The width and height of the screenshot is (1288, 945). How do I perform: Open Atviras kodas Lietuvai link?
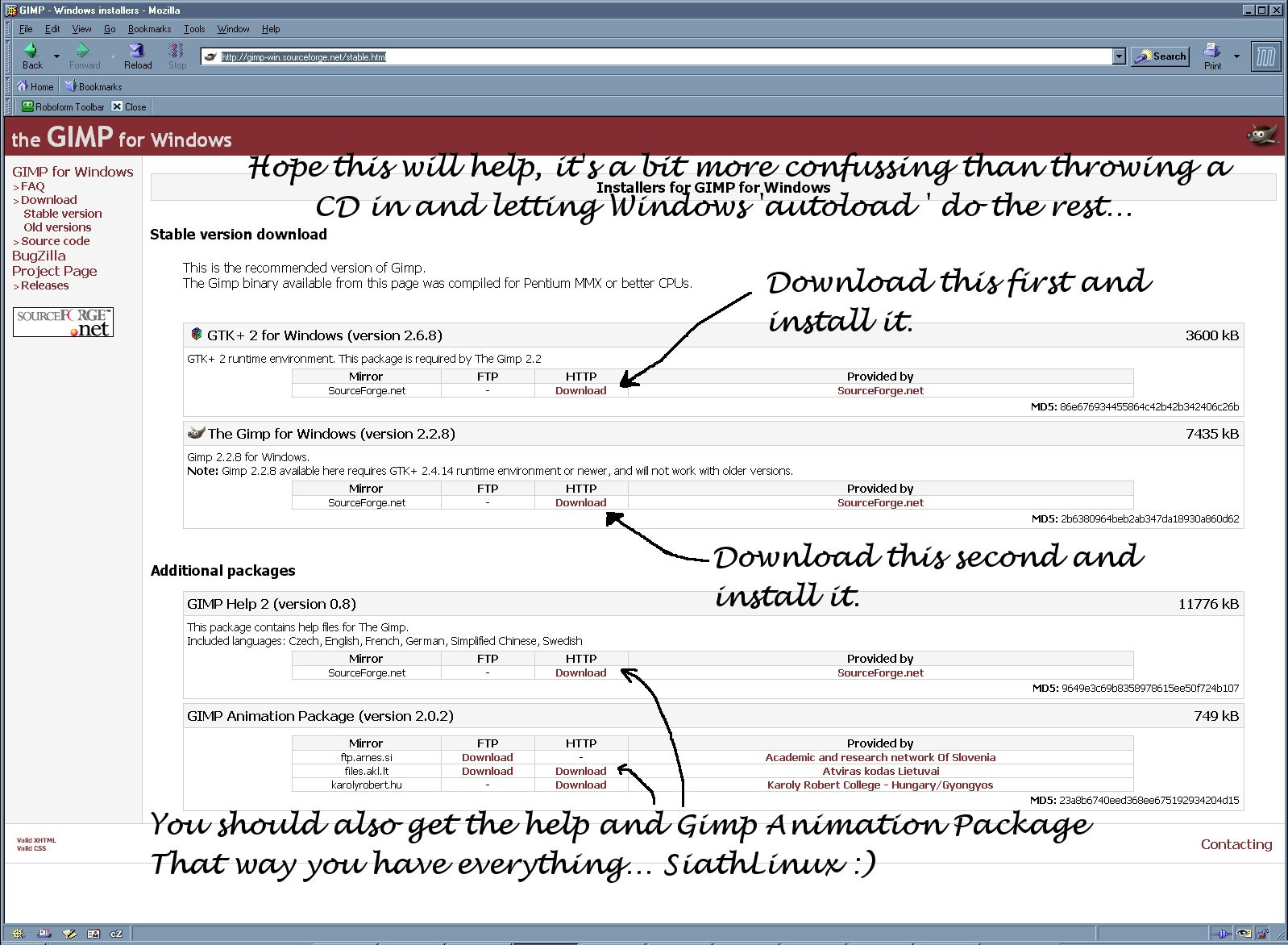pyautogui.click(x=880, y=771)
